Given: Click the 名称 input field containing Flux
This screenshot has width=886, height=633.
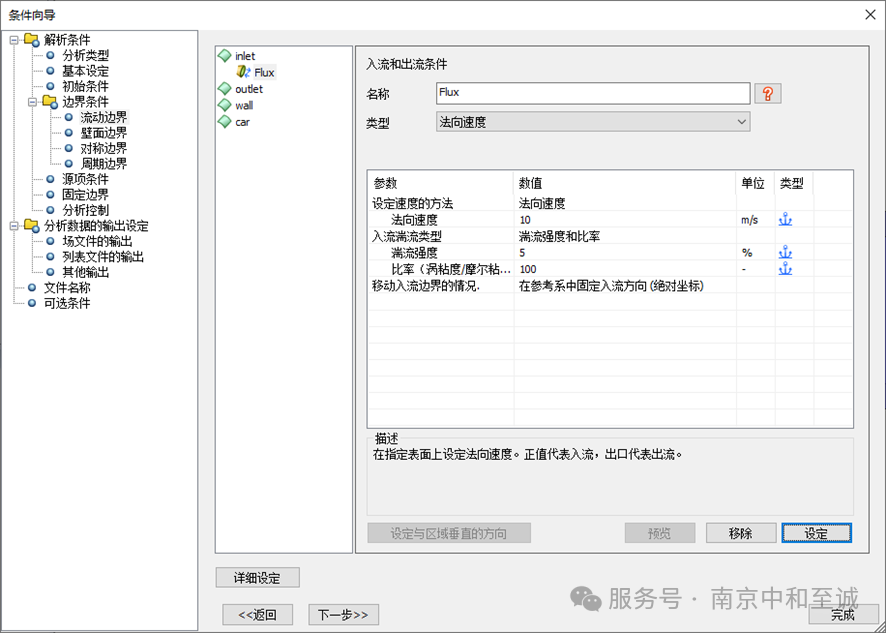Looking at the screenshot, I should coord(593,93).
